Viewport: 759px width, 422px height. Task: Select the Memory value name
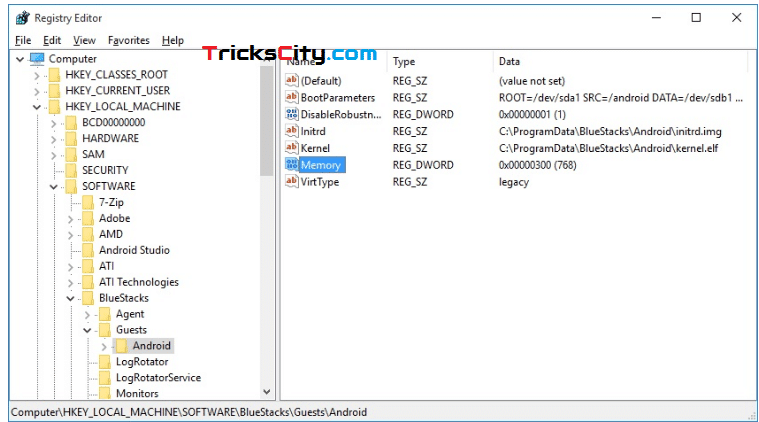[321, 165]
